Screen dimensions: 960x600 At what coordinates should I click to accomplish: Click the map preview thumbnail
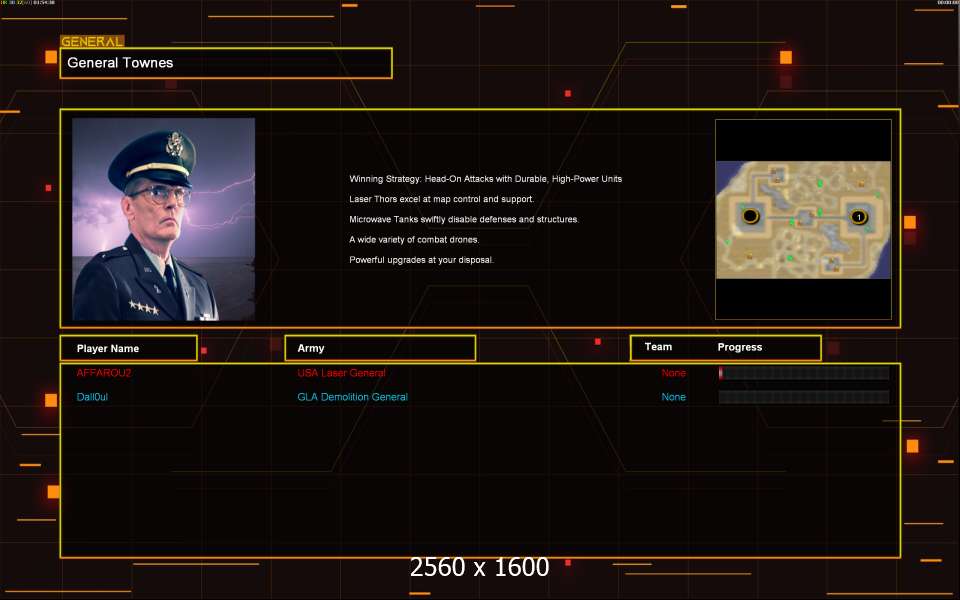click(803, 219)
